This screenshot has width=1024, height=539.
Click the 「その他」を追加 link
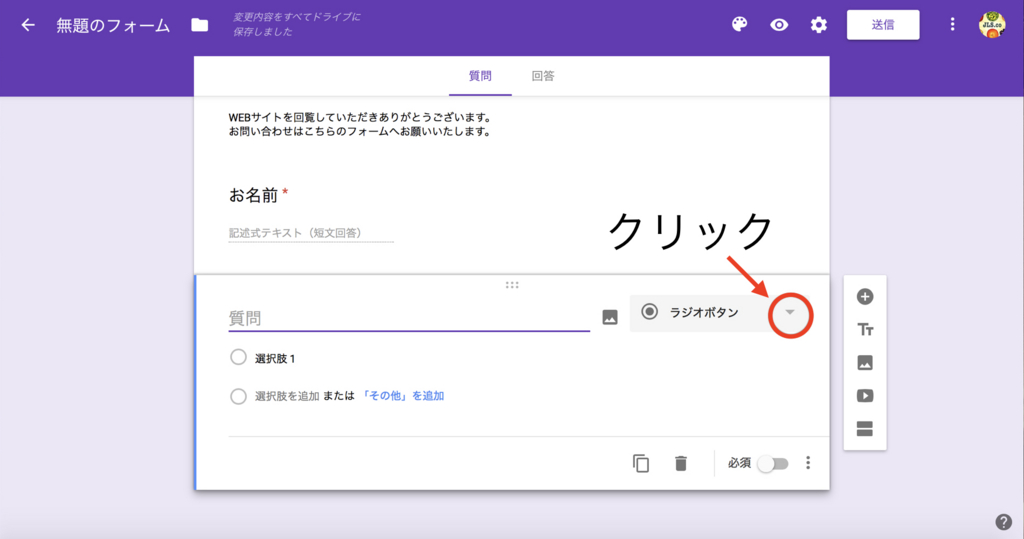coord(402,396)
